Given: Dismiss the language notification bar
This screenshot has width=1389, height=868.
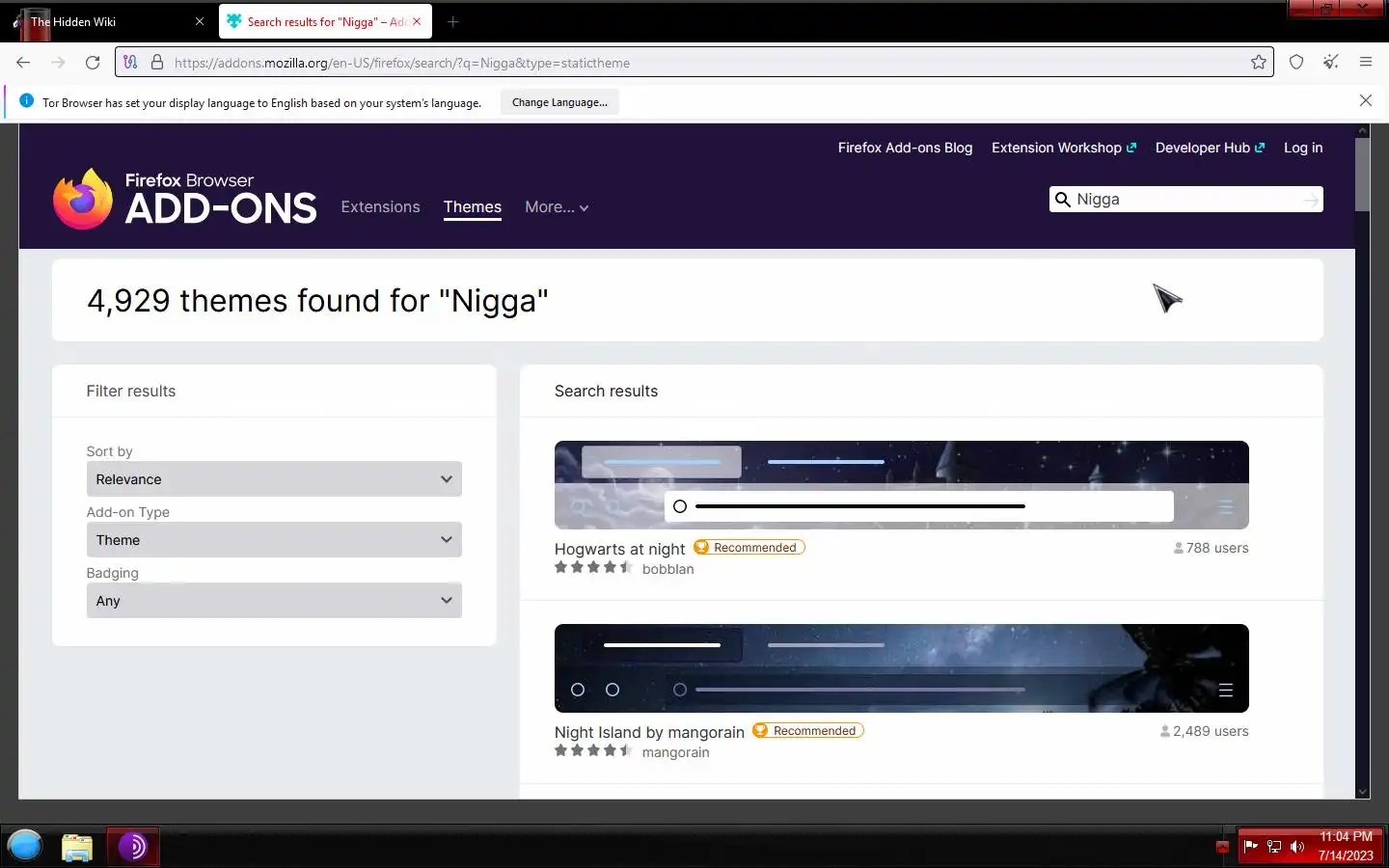Looking at the screenshot, I should 1366,101.
